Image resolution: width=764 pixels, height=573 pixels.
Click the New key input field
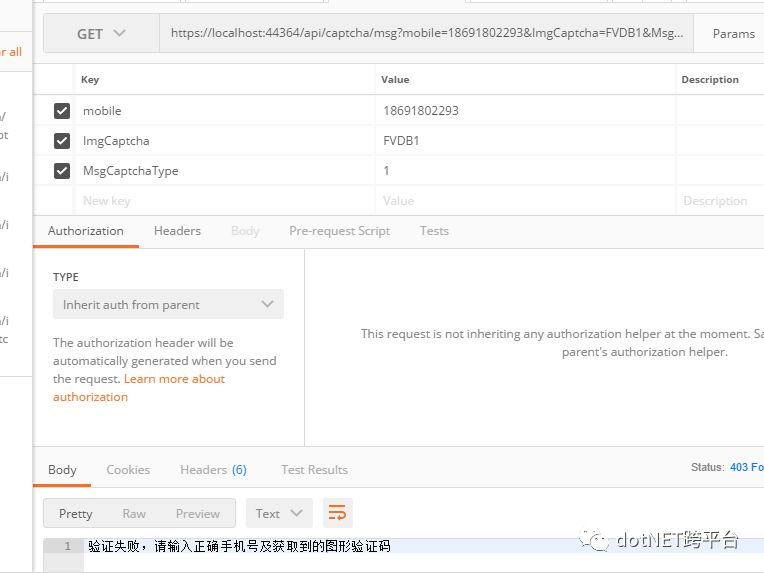225,201
